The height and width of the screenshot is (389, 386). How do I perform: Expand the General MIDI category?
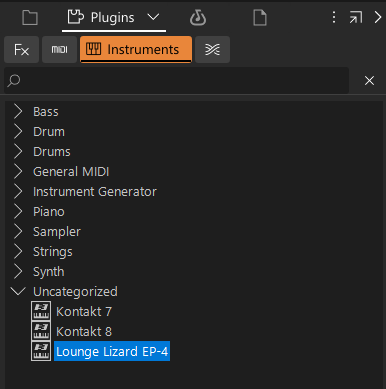coord(18,172)
